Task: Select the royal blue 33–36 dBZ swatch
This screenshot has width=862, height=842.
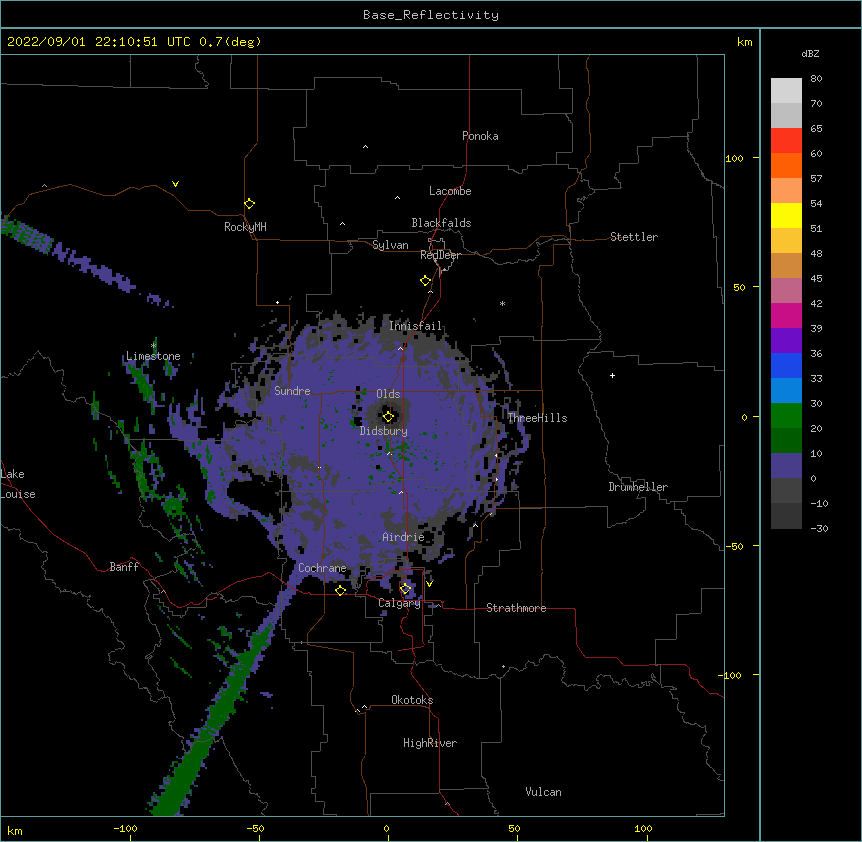Action: (x=786, y=366)
